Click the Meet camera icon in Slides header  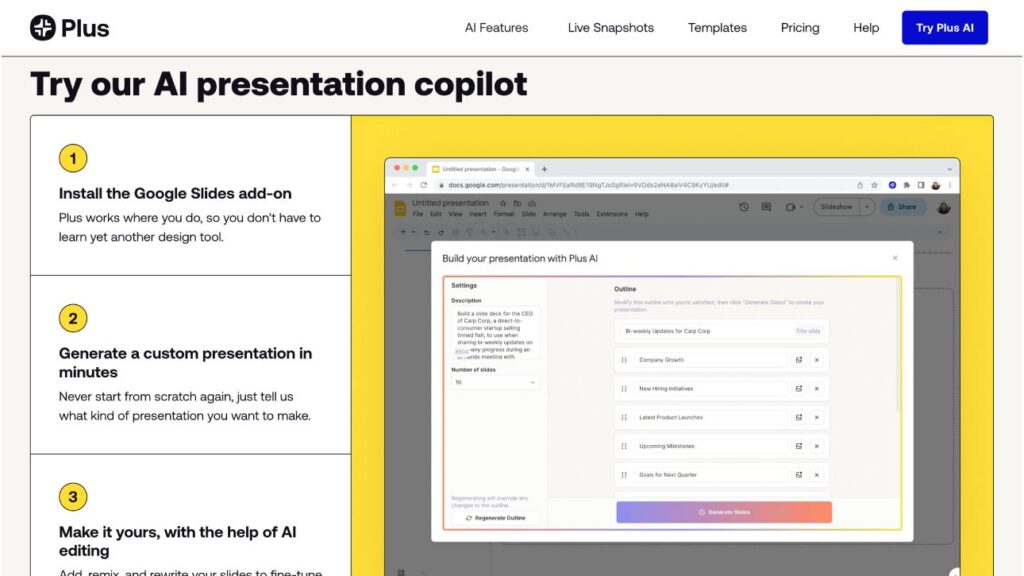791,207
